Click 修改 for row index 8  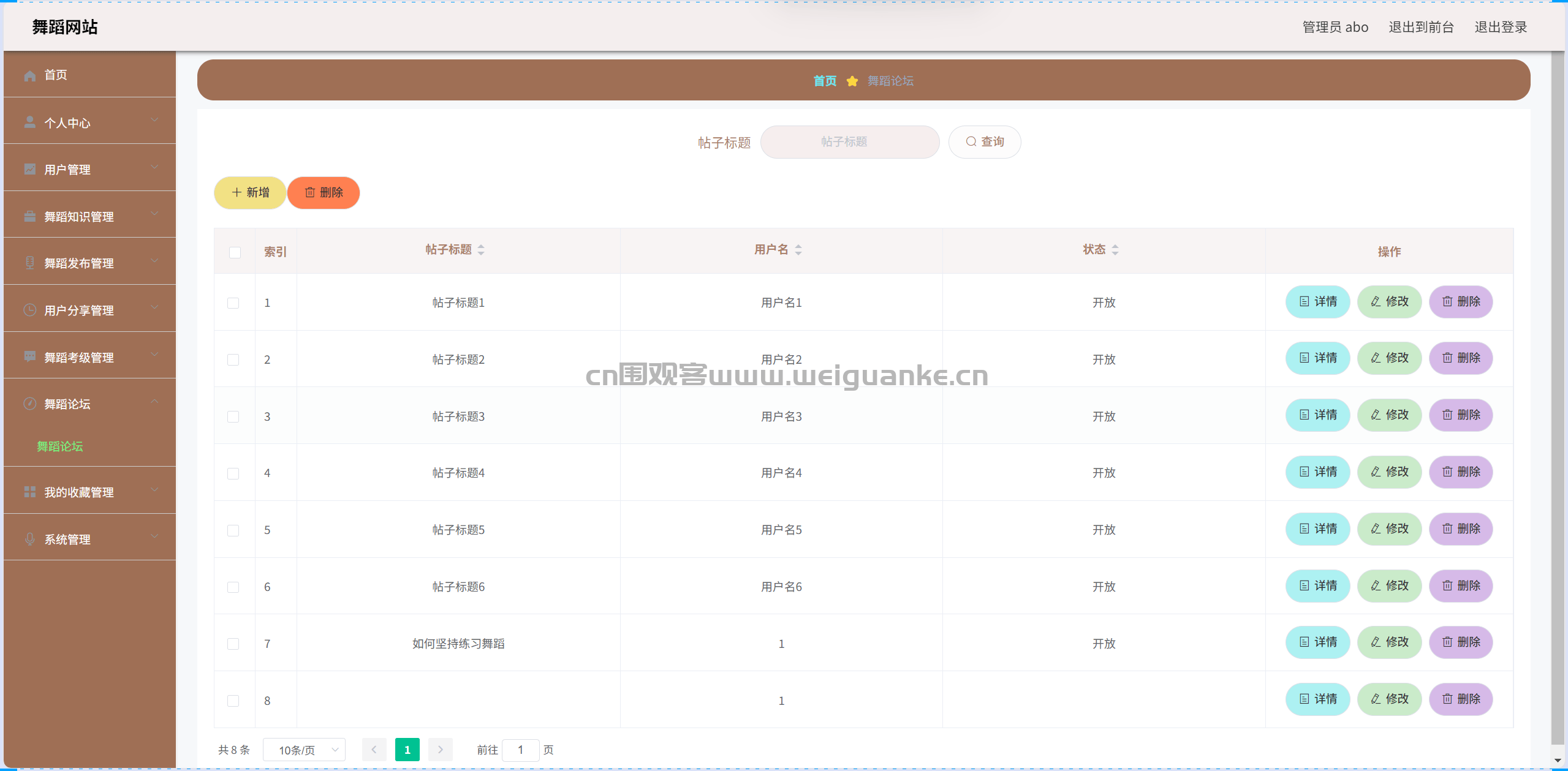tap(1389, 699)
